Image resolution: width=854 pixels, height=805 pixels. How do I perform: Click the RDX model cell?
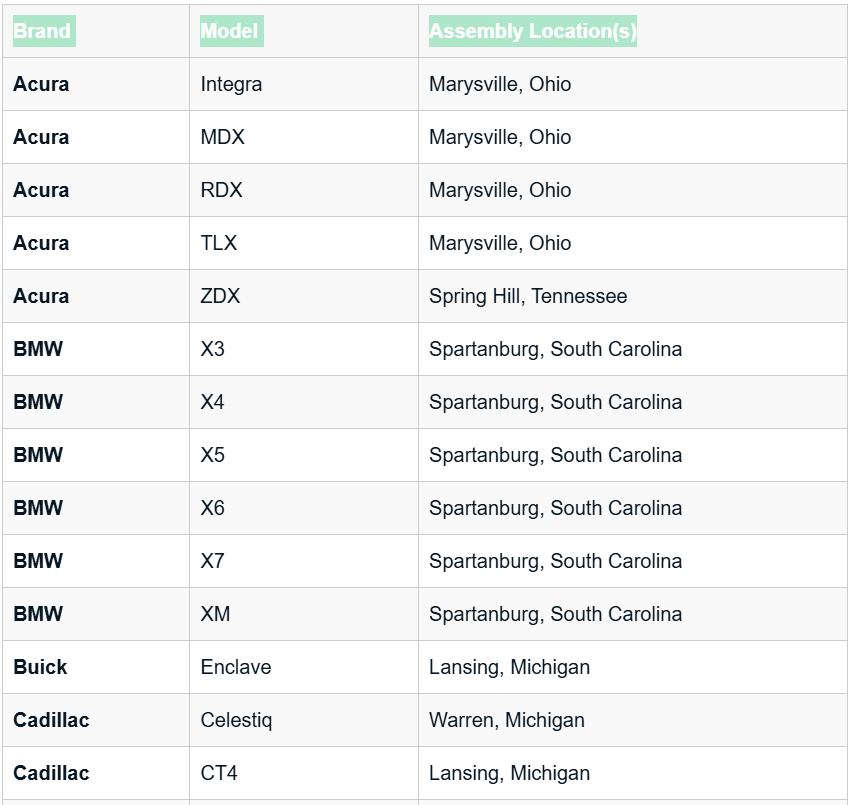(221, 190)
